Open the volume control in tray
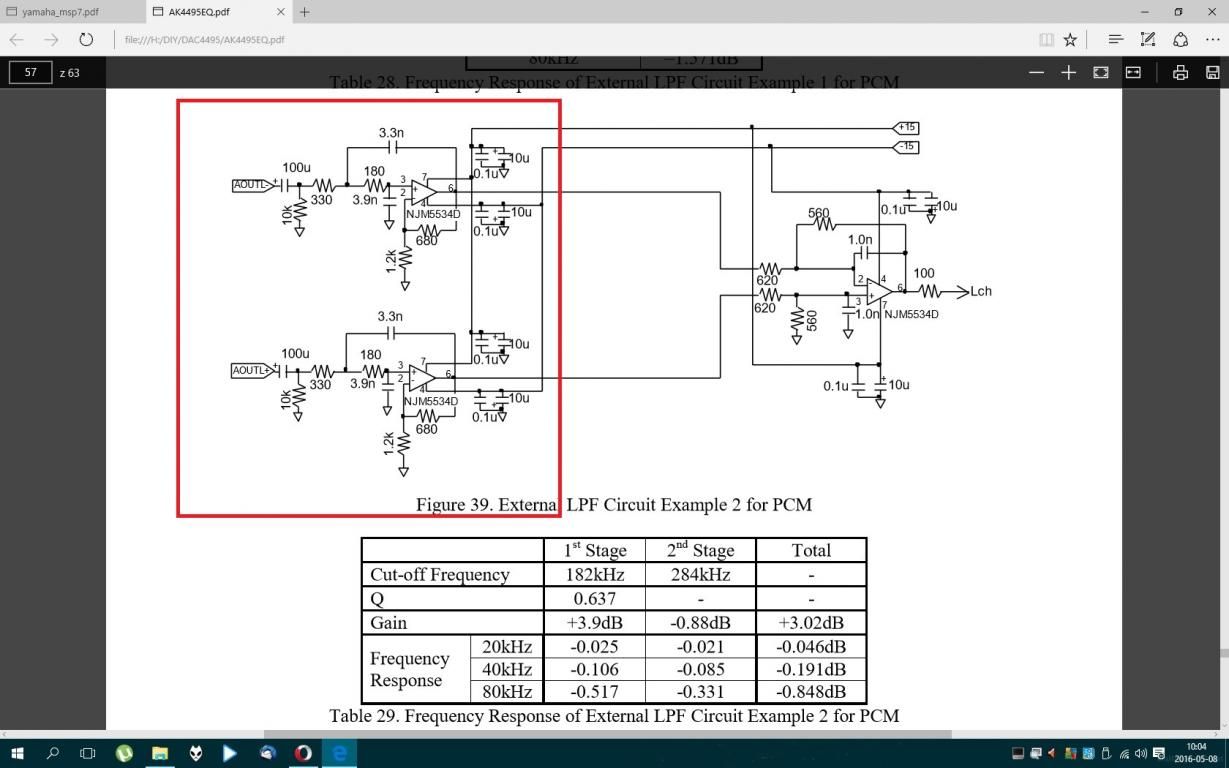 [1140, 753]
